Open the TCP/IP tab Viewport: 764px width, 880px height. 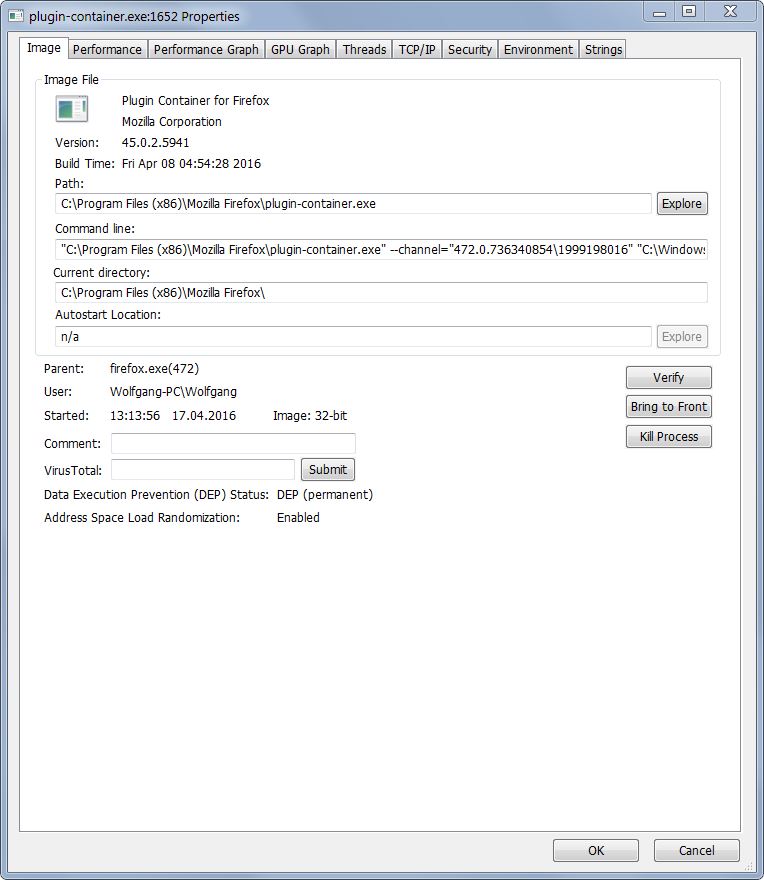coord(417,49)
